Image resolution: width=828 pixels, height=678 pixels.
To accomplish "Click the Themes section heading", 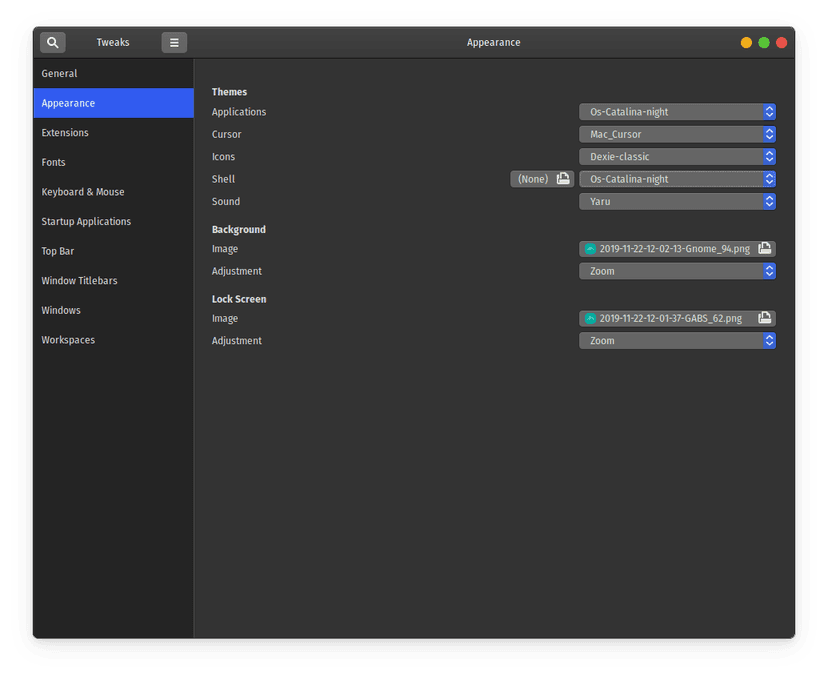I will click(x=229, y=92).
